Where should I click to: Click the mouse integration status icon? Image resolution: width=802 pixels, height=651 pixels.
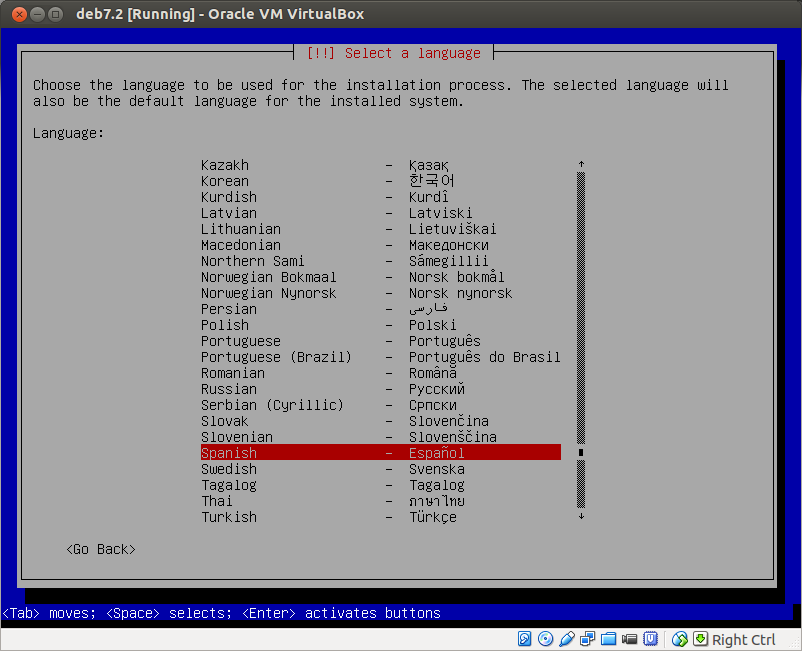[679, 639]
